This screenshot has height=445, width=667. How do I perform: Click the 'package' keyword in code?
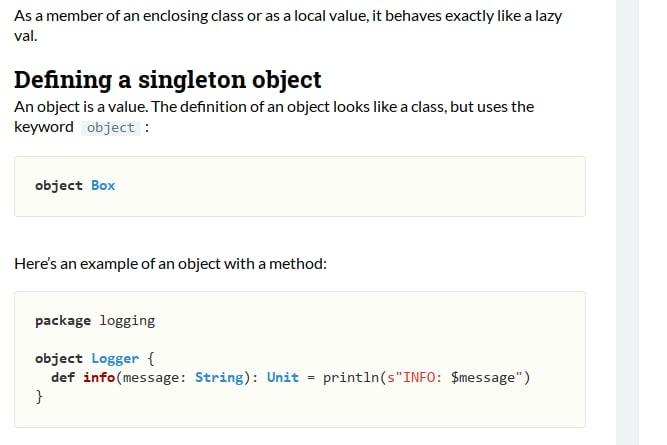pyautogui.click(x=63, y=321)
